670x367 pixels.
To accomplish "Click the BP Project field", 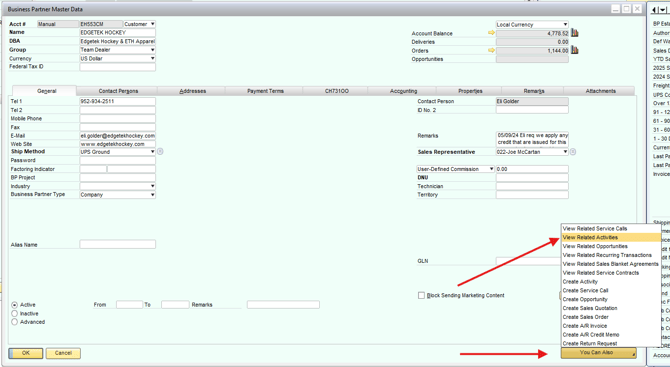I will pos(118,178).
